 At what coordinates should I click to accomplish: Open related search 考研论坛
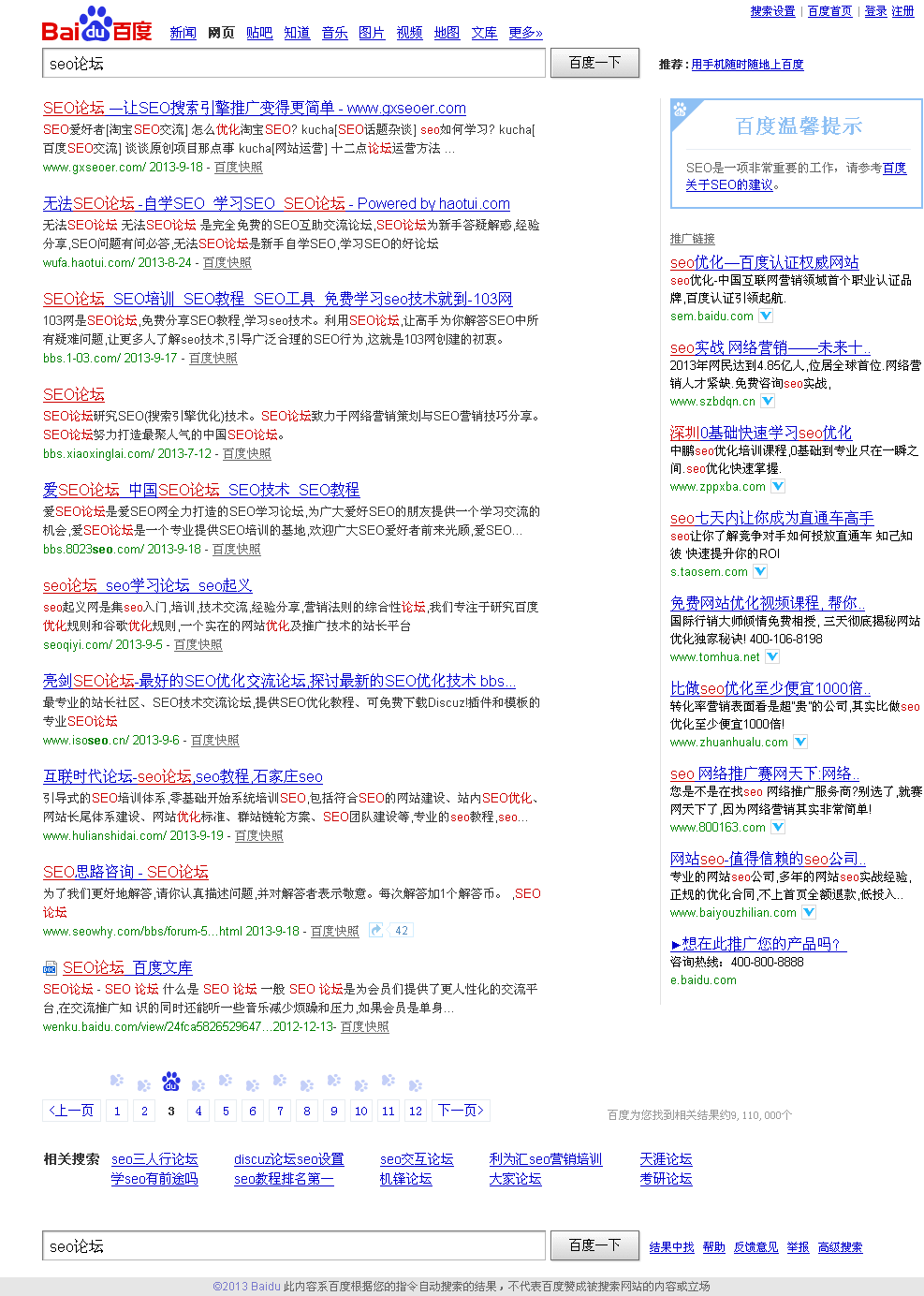(x=666, y=1179)
